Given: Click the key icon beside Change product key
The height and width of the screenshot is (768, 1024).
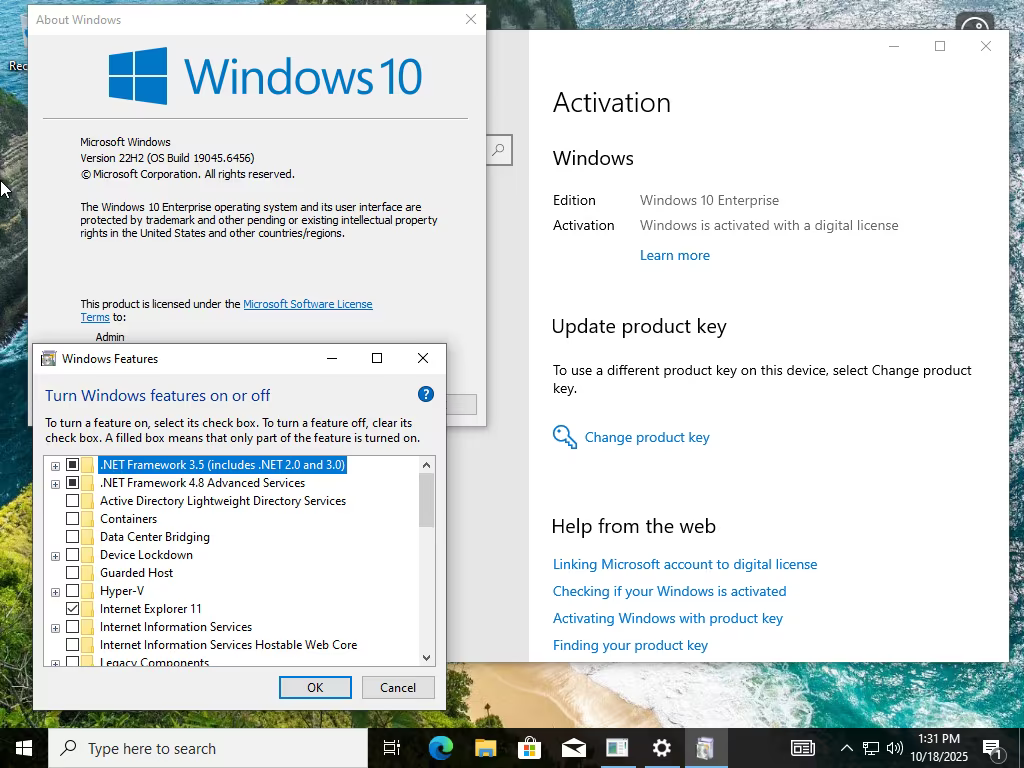Looking at the screenshot, I should click(x=564, y=437).
